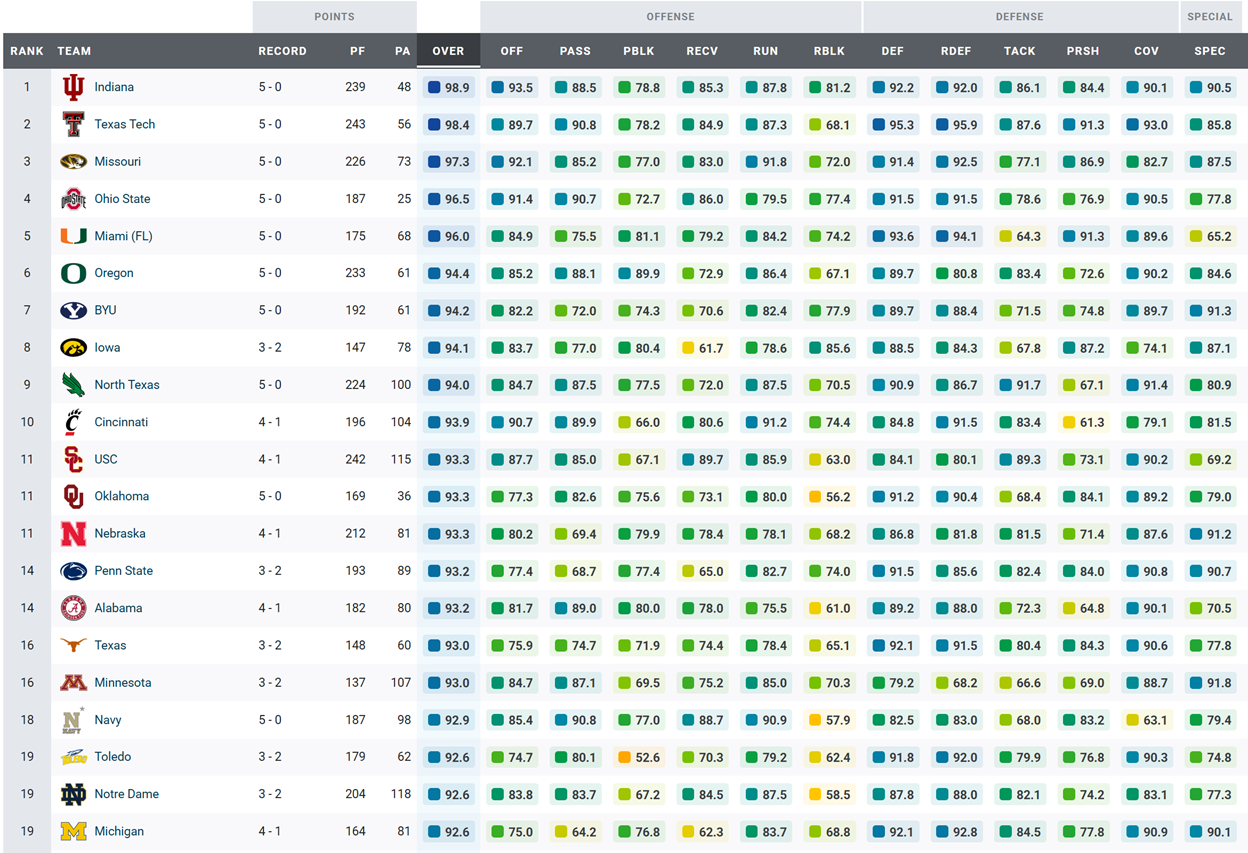Click the Oregon team logo
Image resolution: width=1248 pixels, height=853 pixels.
pos(73,274)
